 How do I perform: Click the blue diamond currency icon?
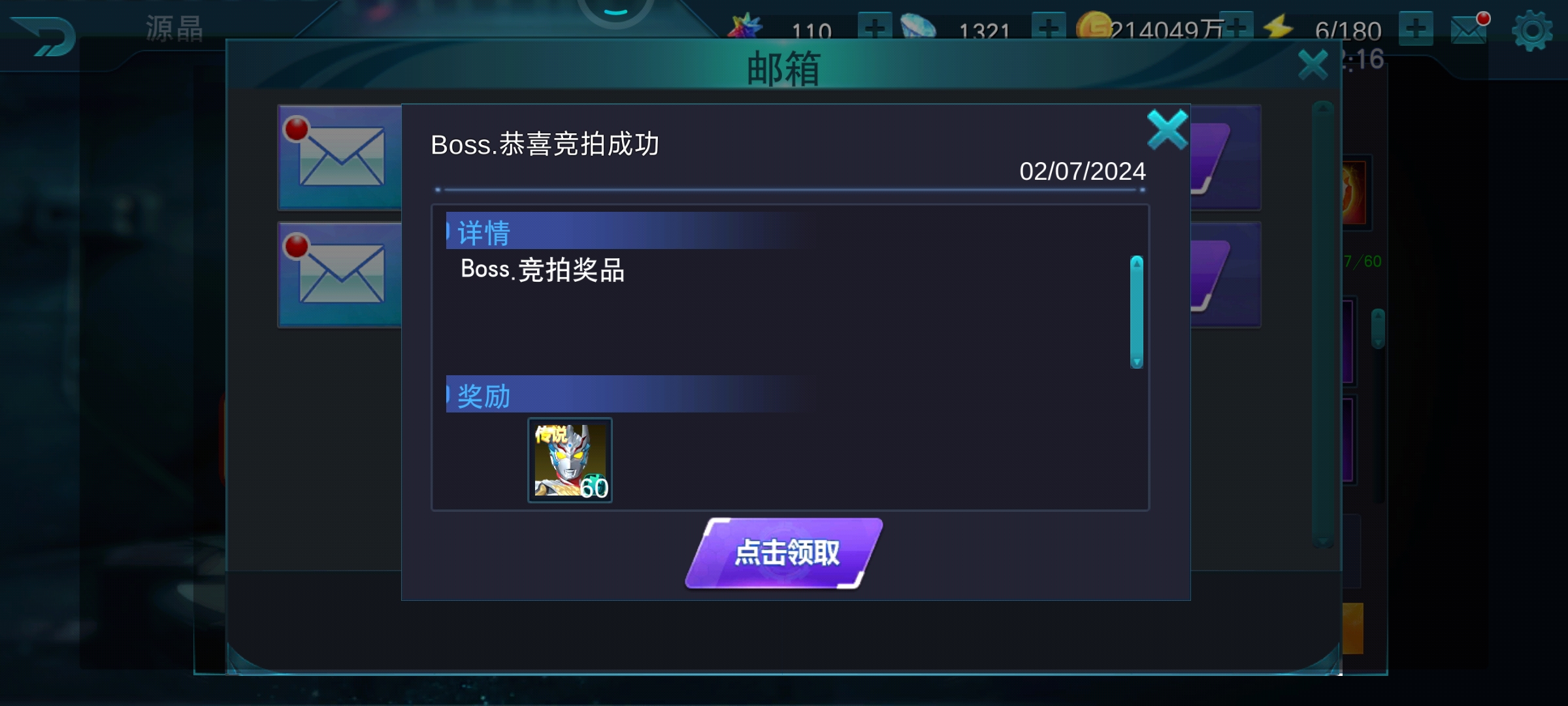coord(918,27)
